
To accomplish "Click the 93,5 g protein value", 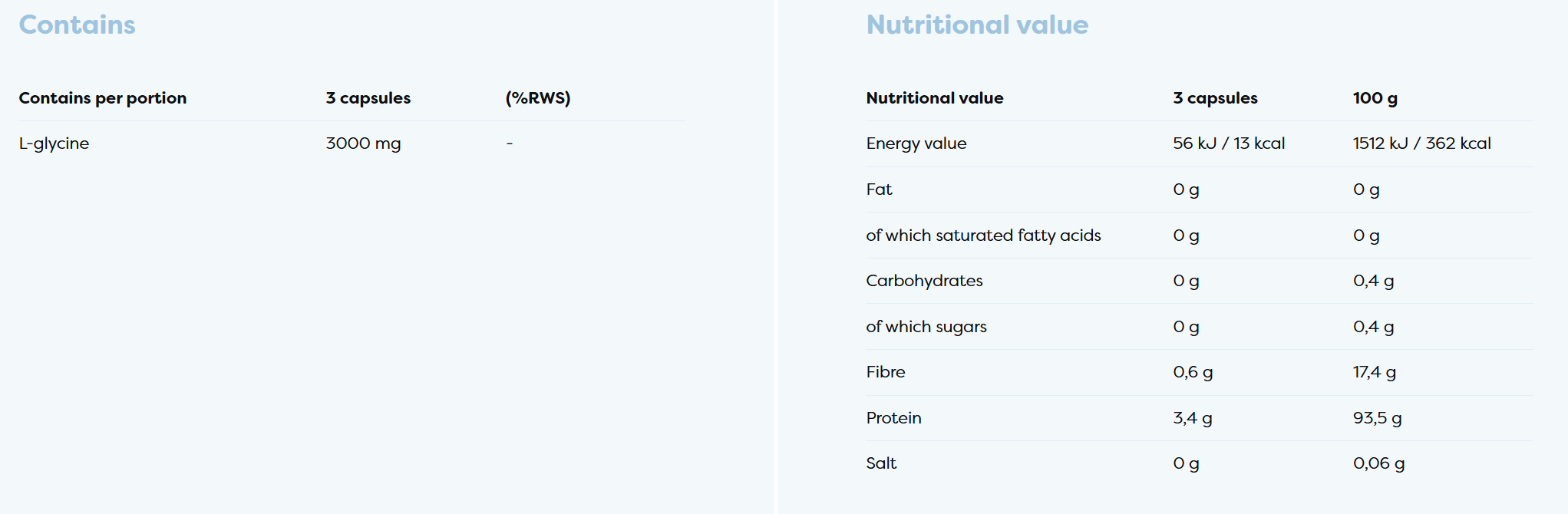I will point(1377,418).
